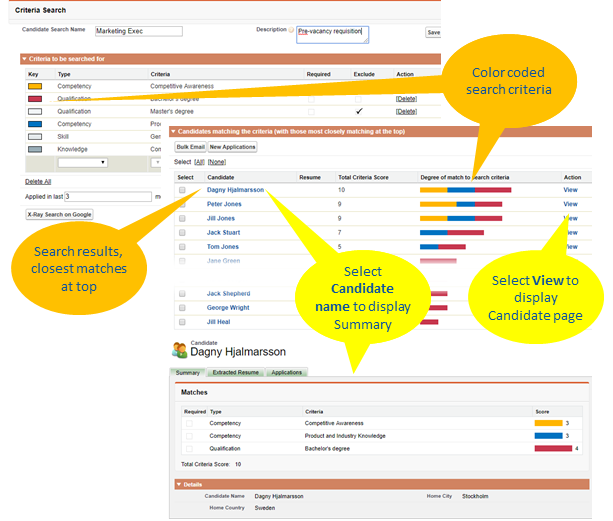Click the Candidate Search Name field

click(138, 32)
